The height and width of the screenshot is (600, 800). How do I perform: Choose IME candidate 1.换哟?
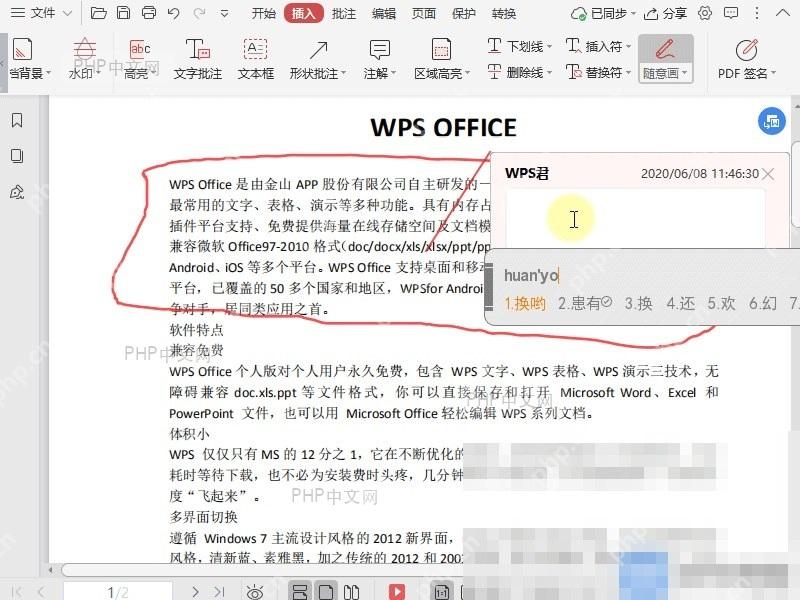tap(525, 304)
